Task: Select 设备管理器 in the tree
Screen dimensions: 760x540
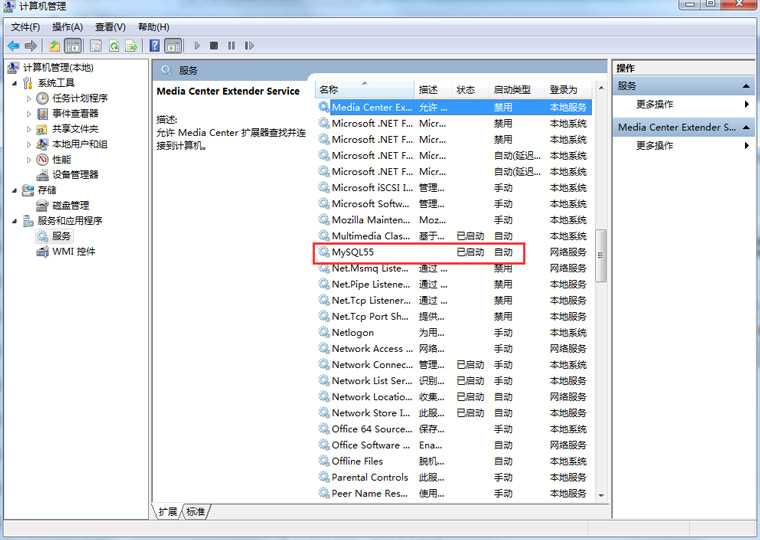Action: point(75,175)
